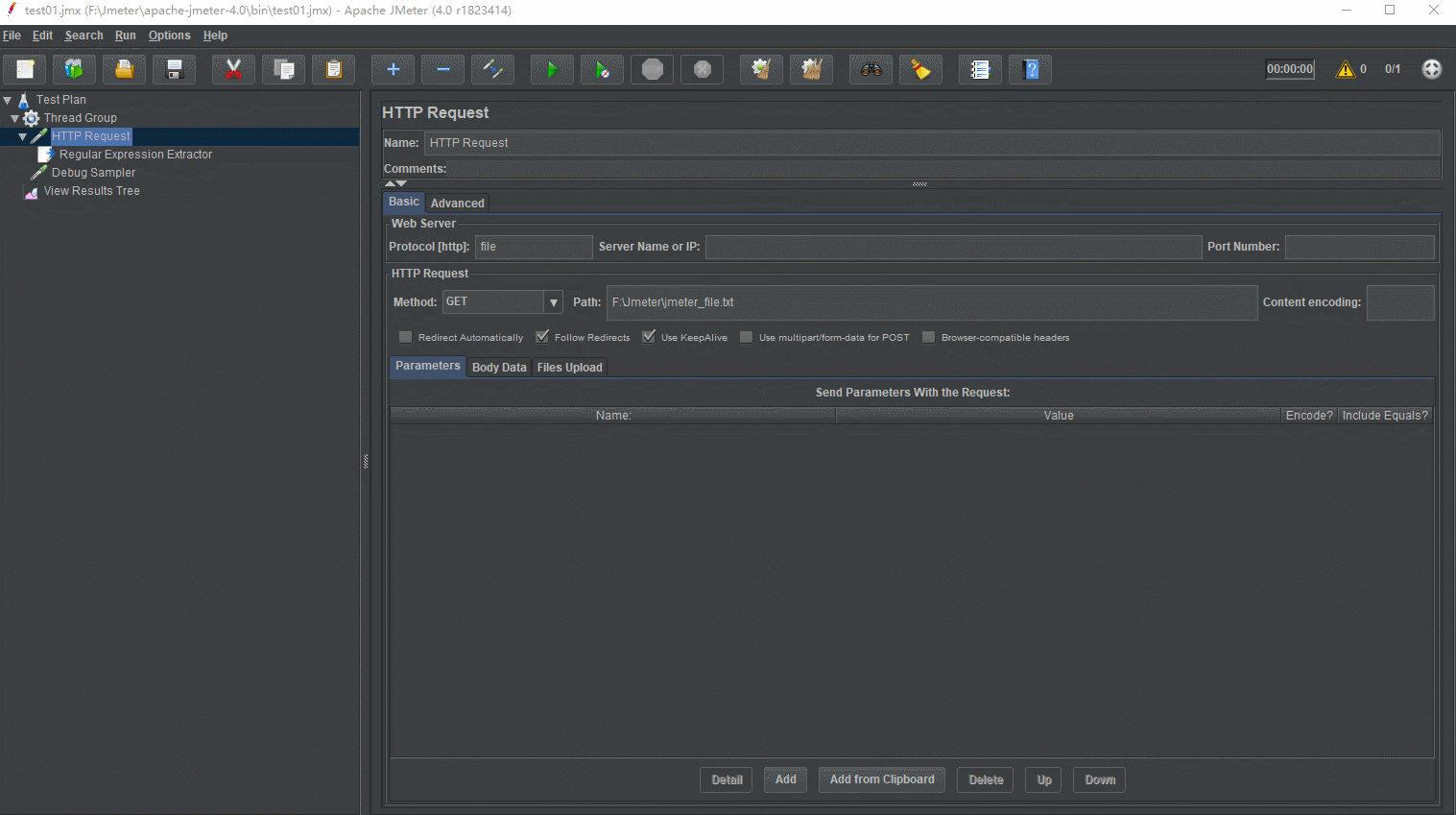Click the Reset Search icon
This screenshot has height=815, width=1456.
click(x=920, y=69)
